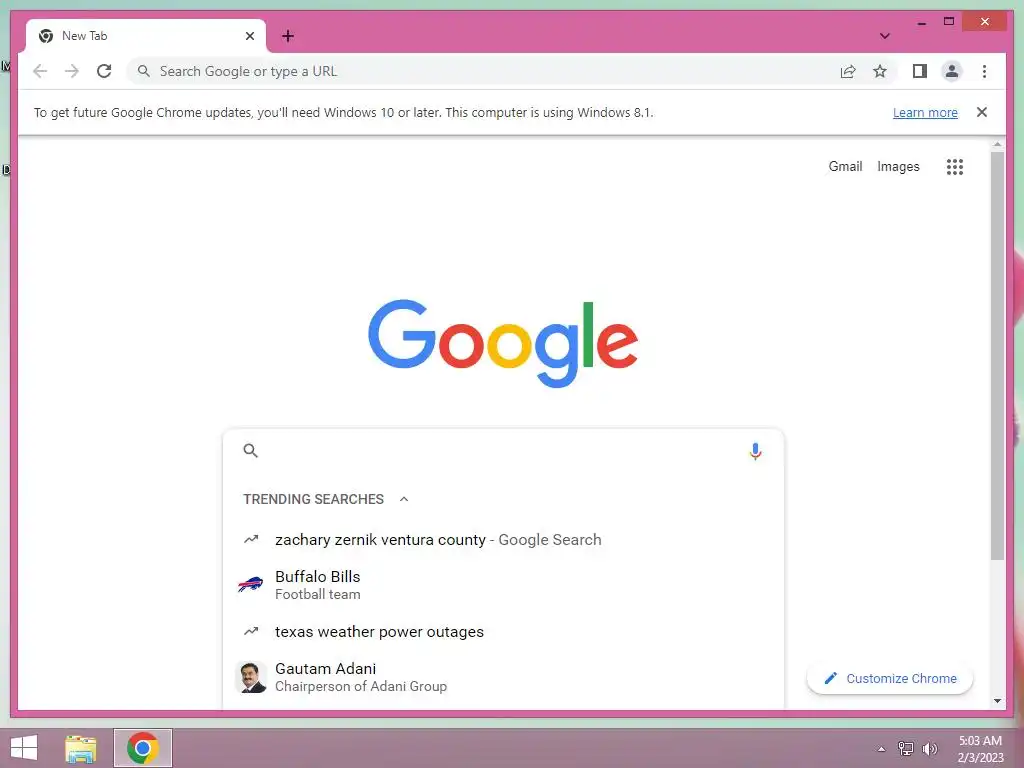The height and width of the screenshot is (768, 1024).
Task: Click the Google logo
Action: point(503,343)
